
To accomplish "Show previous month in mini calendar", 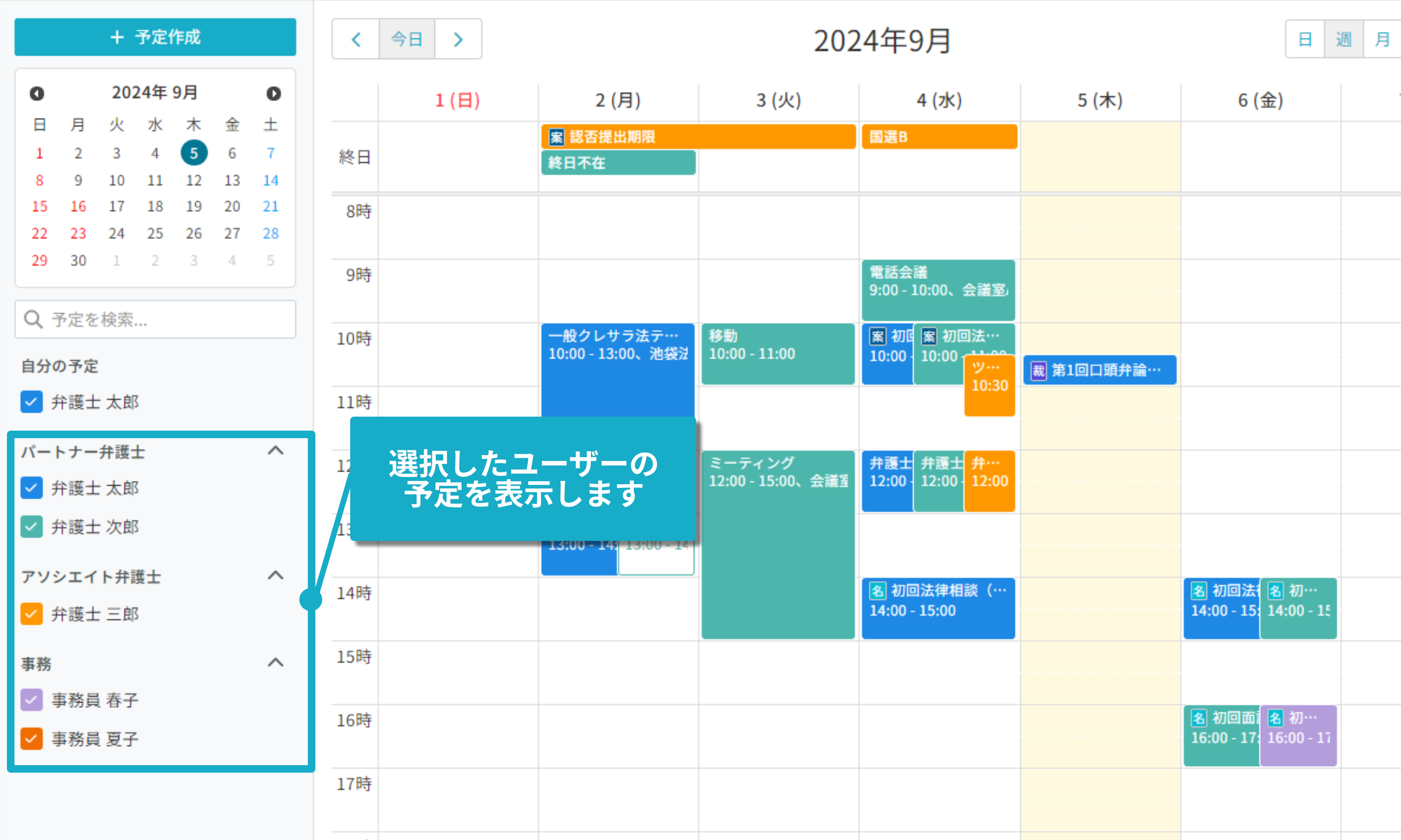I will point(37,93).
